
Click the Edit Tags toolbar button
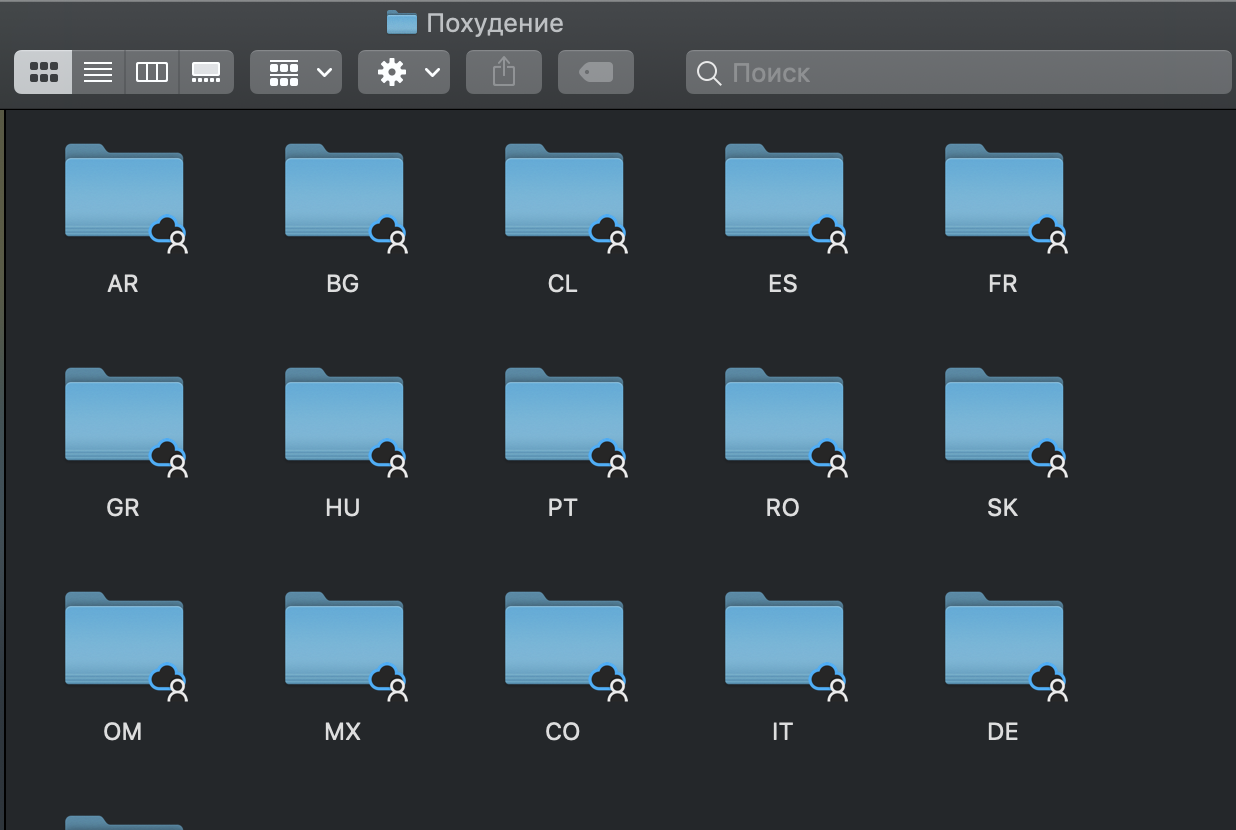[596, 72]
